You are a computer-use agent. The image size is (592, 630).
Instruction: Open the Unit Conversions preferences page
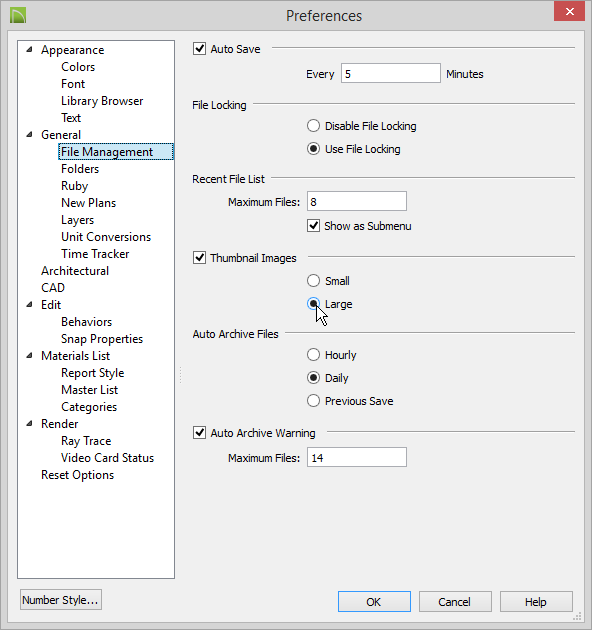[106, 237]
